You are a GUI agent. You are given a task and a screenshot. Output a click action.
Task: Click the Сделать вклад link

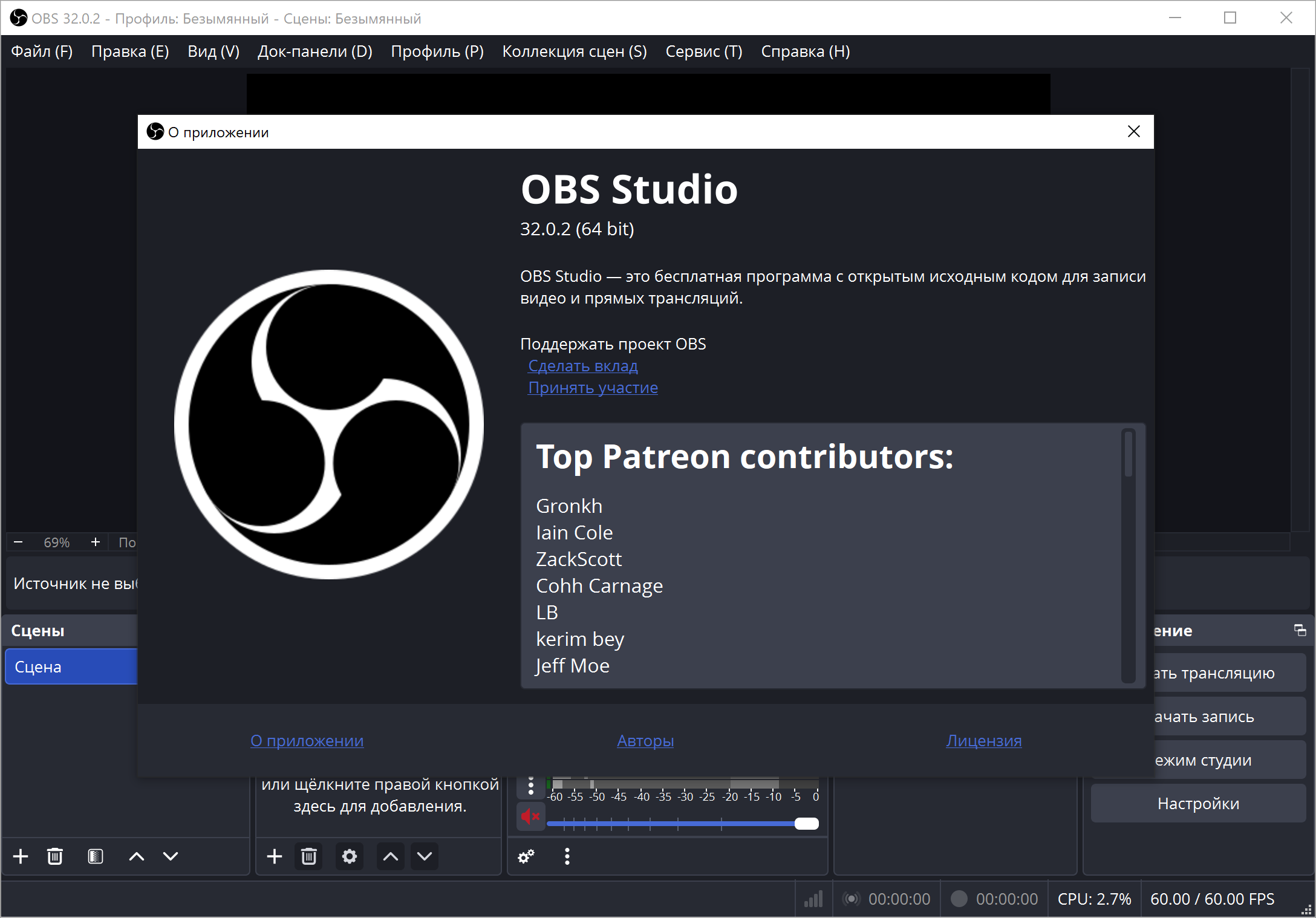tap(582, 366)
